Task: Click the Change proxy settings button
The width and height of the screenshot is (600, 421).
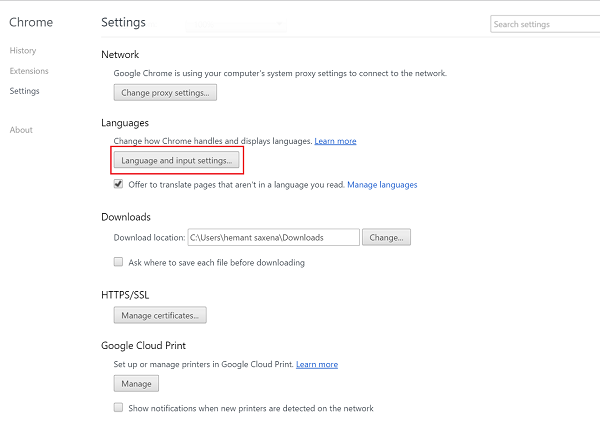Action: tap(165, 93)
